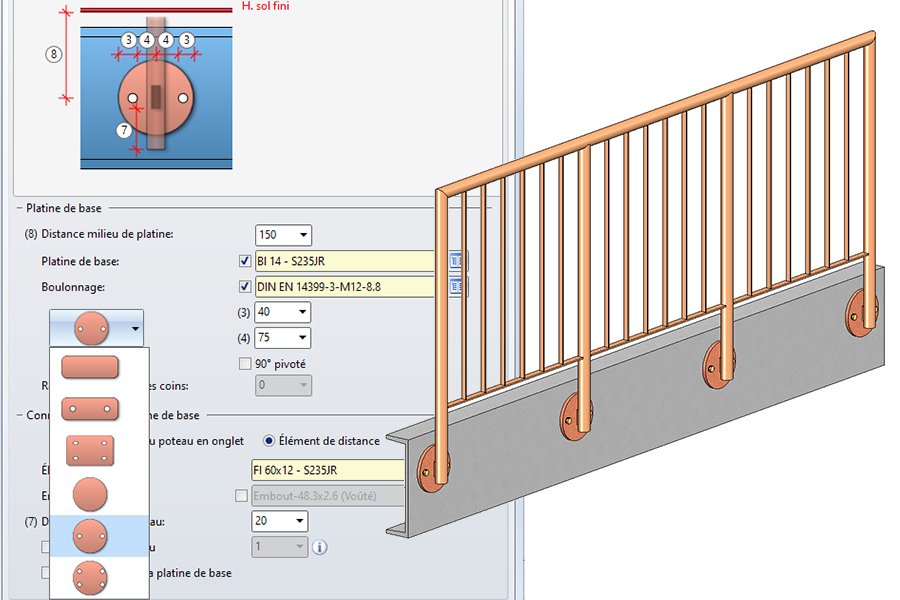Open the dimension (7) dropdown showing 20
This screenshot has width=900, height=600.
[x=299, y=521]
